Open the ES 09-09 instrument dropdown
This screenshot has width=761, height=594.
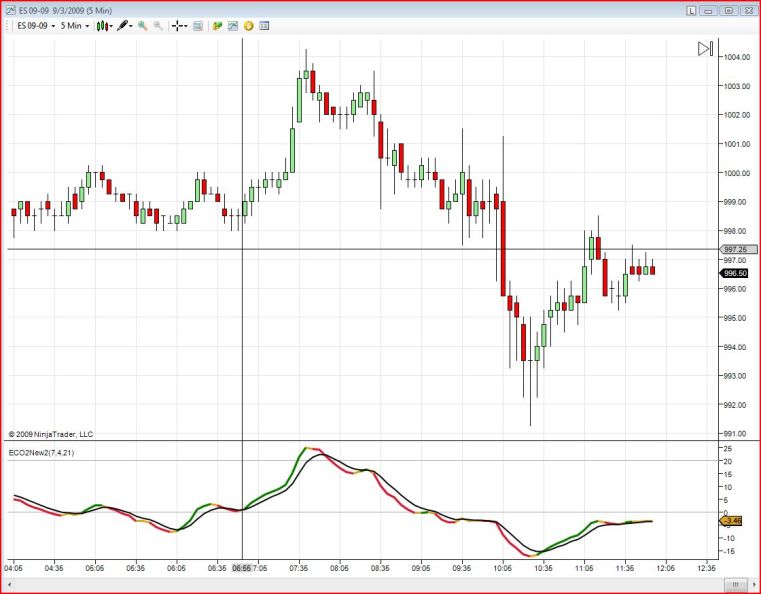click(36, 26)
